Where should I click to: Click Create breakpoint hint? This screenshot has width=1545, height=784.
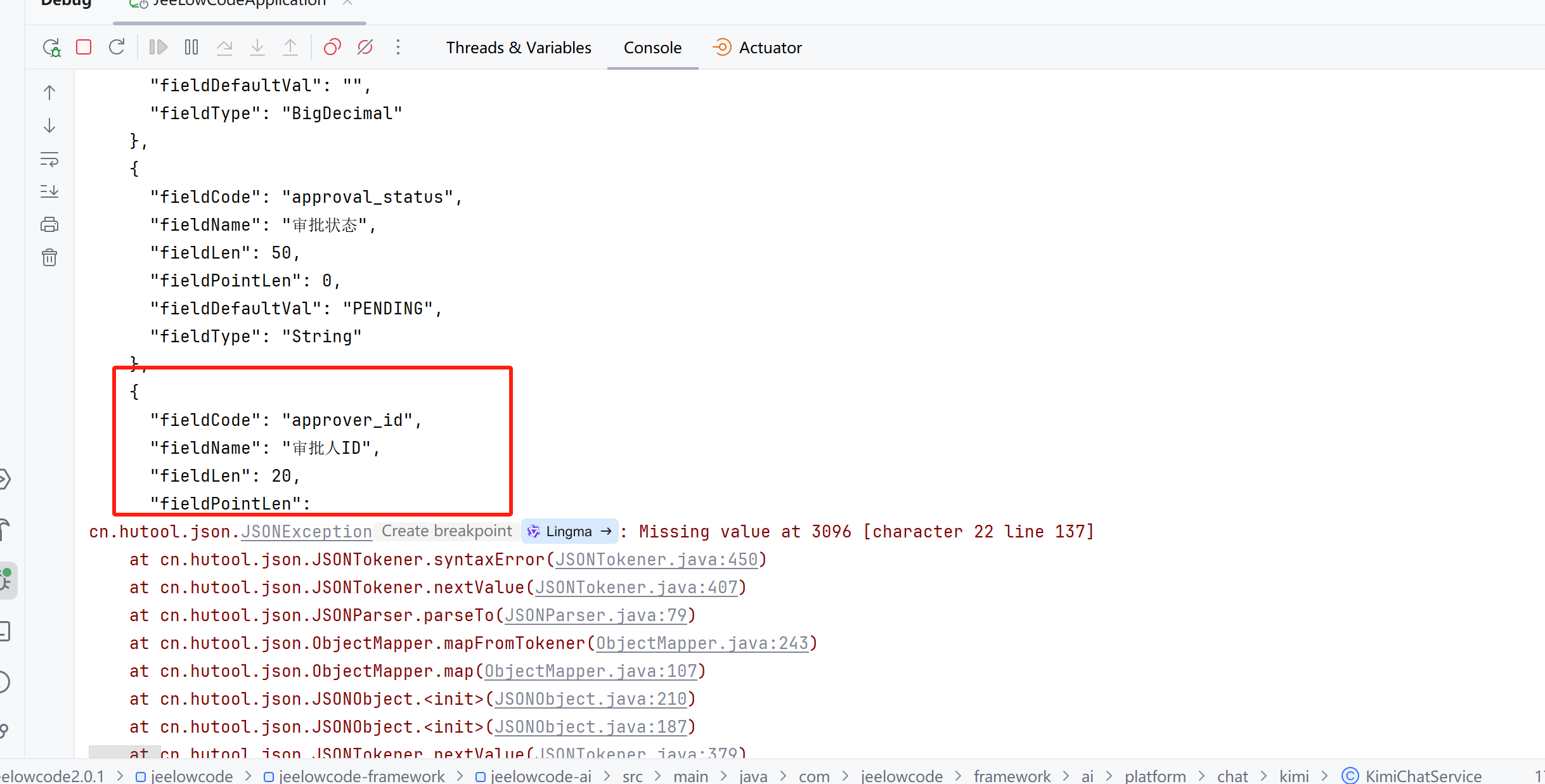(x=446, y=531)
